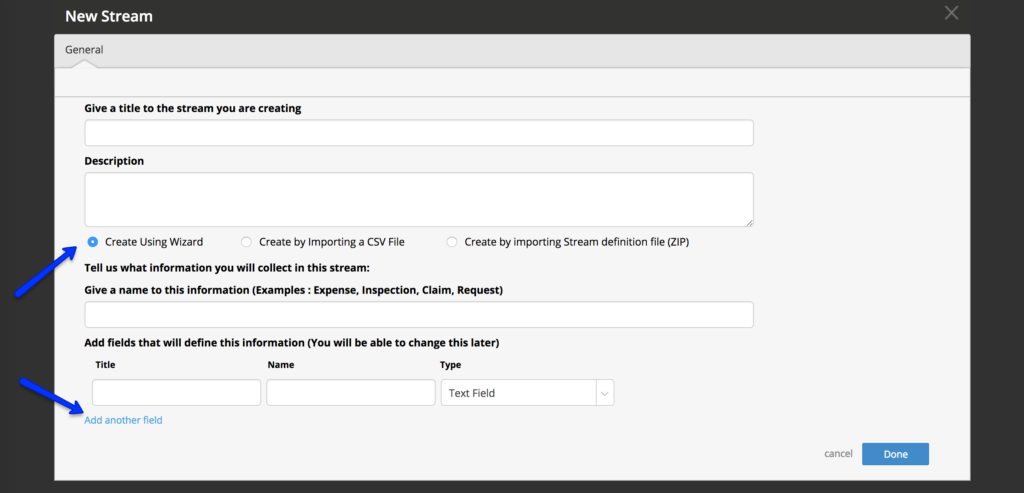Click the chevron arrow of Type selector
The image size is (1024, 493).
(x=604, y=393)
